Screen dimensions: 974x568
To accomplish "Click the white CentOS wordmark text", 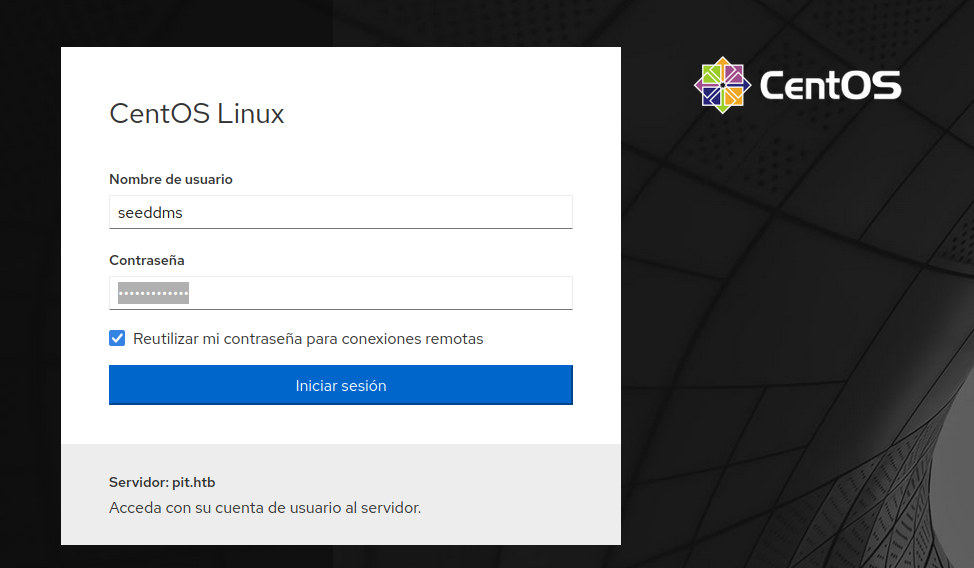I will coord(830,86).
